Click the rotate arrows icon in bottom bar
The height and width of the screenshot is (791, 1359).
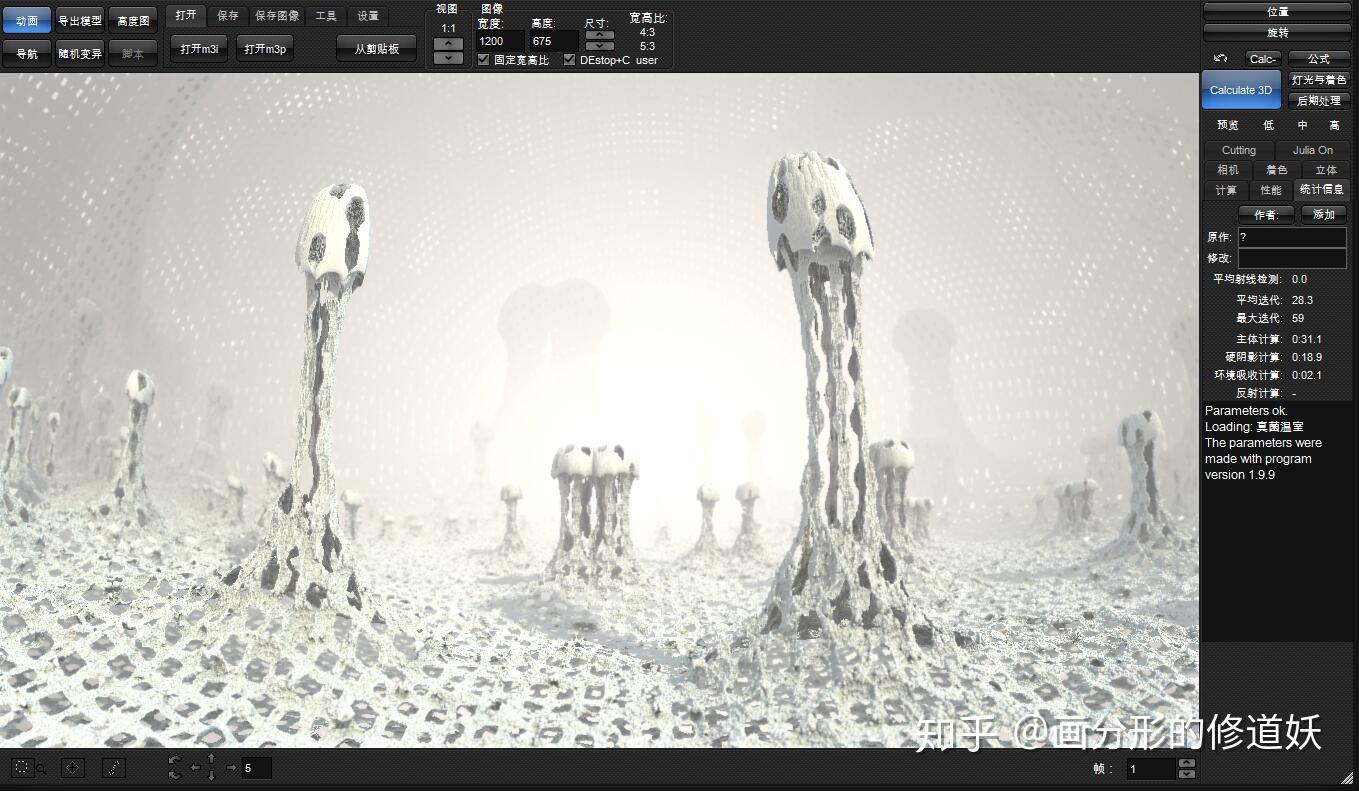[175, 768]
